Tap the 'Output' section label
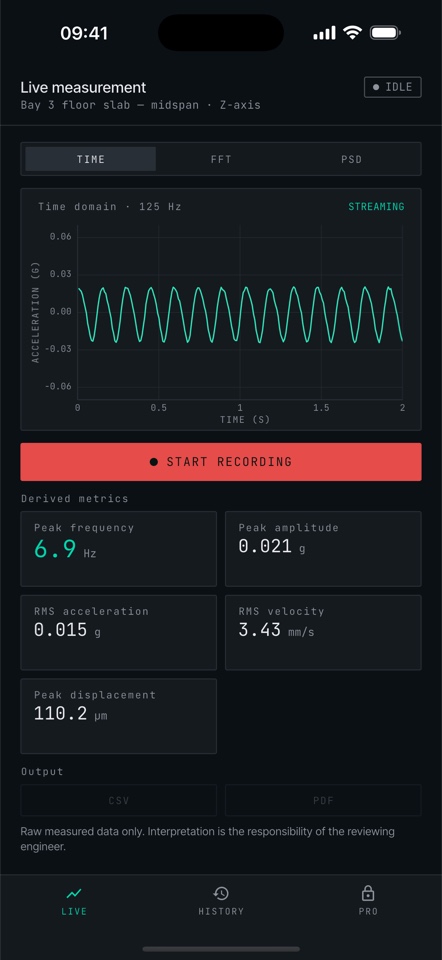 point(42,771)
